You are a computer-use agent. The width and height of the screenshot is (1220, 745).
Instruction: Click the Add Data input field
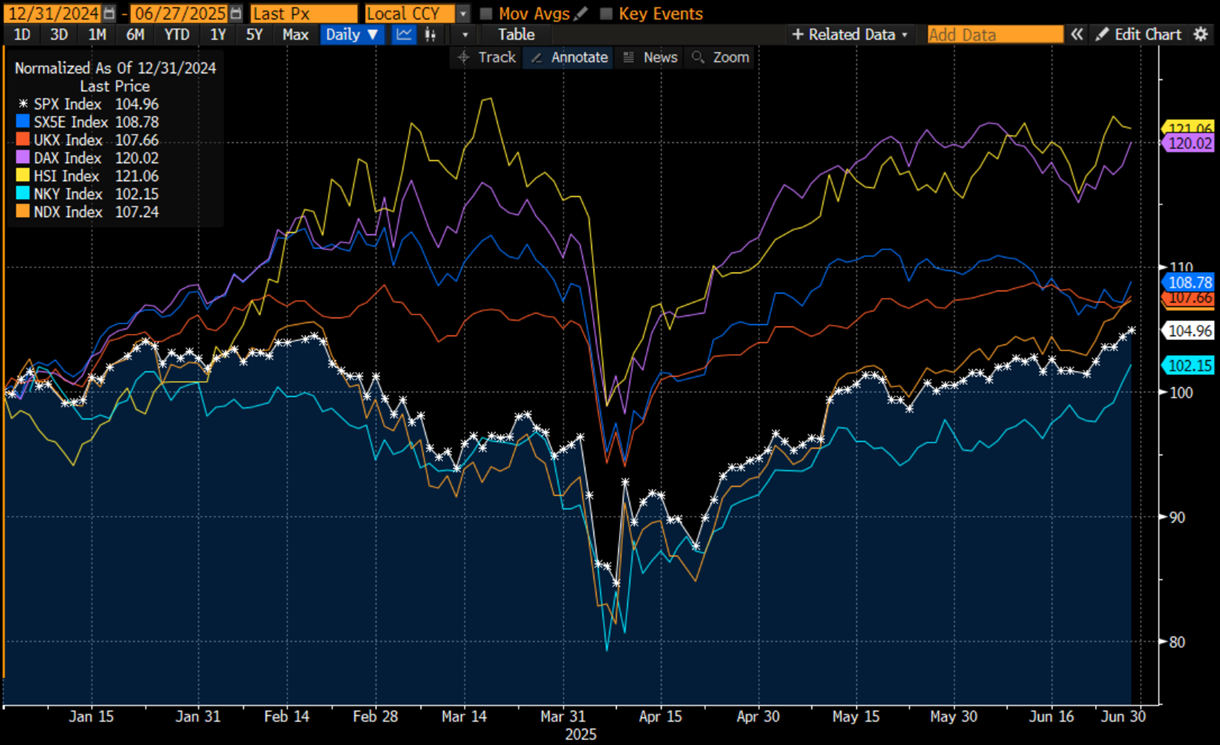994,34
